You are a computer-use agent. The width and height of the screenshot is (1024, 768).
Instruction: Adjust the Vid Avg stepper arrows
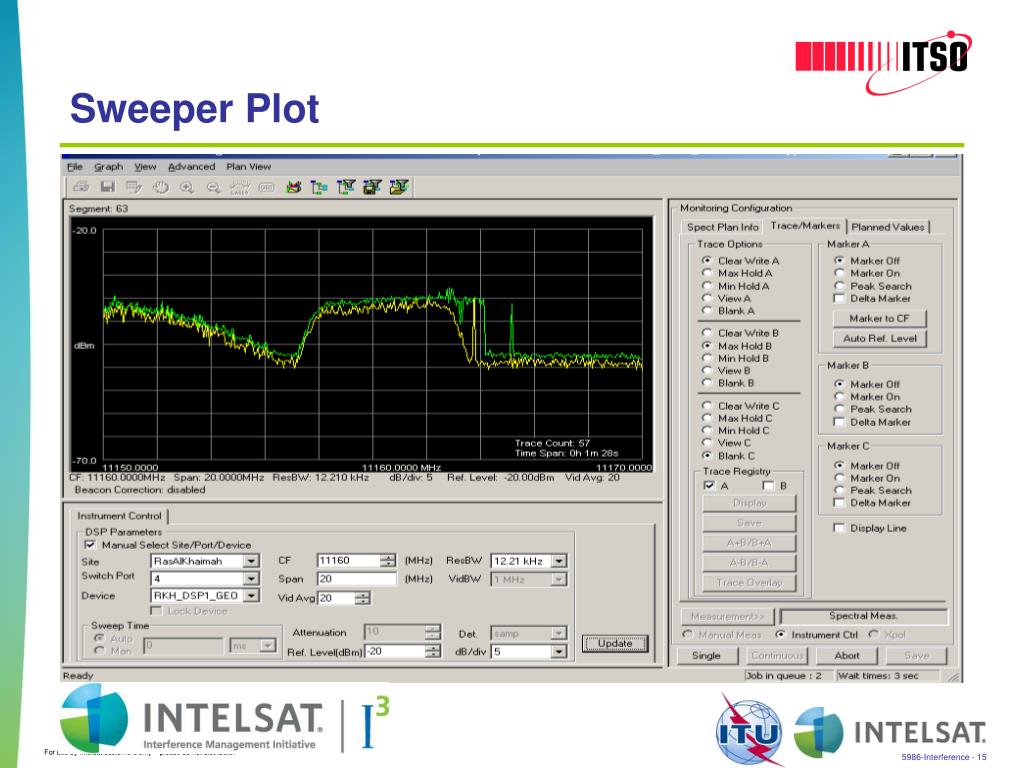(362, 598)
